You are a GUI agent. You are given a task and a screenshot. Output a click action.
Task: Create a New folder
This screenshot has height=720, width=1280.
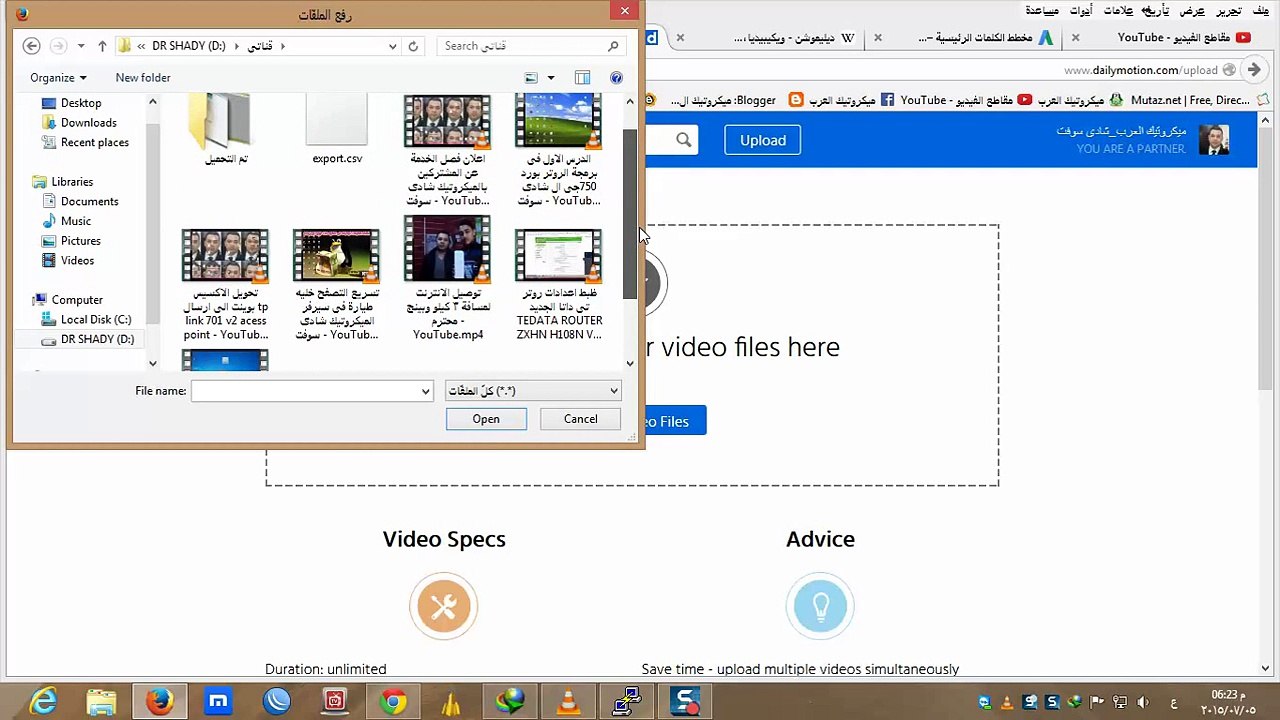[143, 78]
